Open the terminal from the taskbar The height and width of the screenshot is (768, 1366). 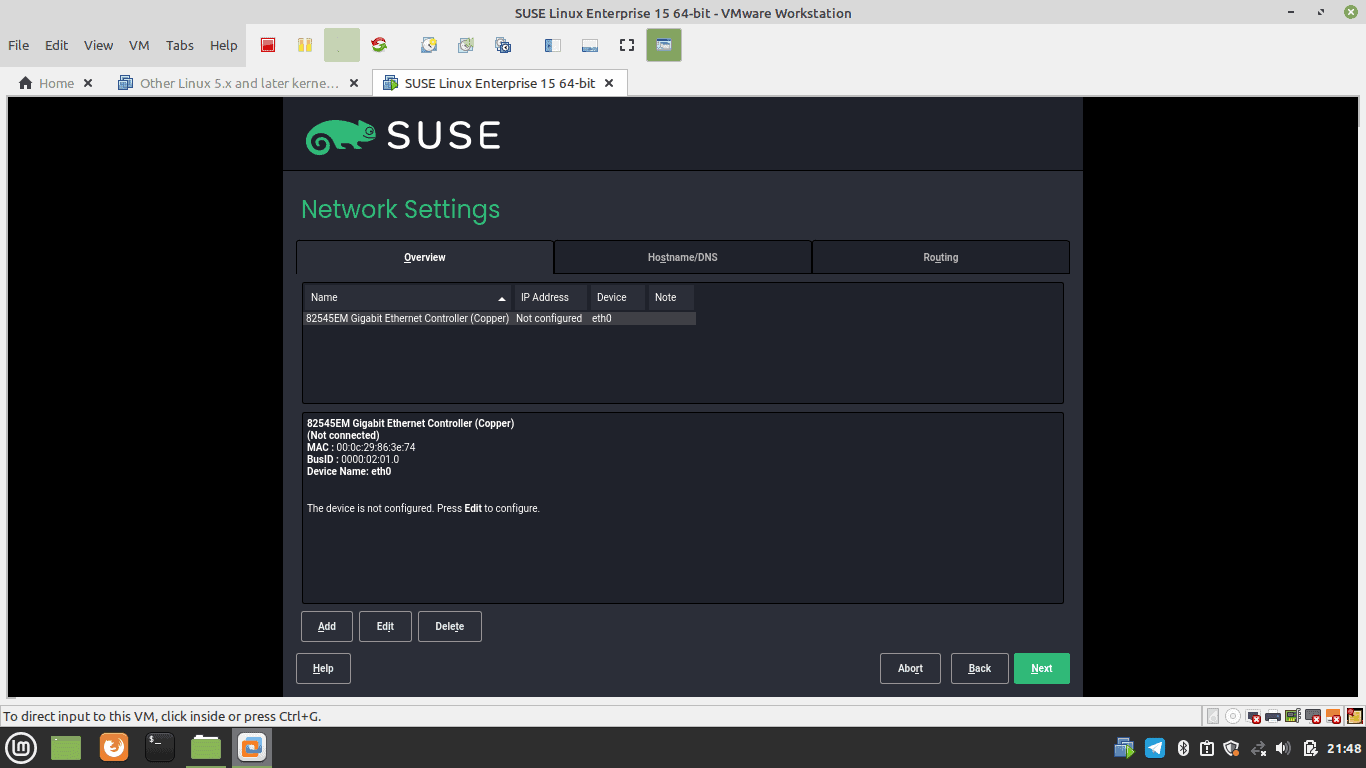[160, 747]
